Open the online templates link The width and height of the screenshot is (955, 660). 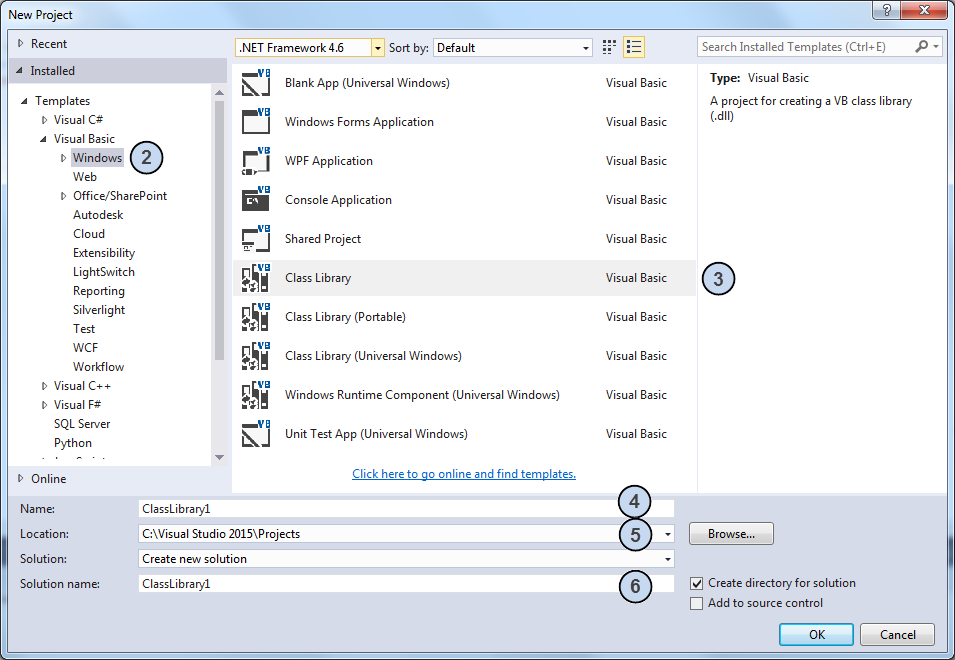463,474
